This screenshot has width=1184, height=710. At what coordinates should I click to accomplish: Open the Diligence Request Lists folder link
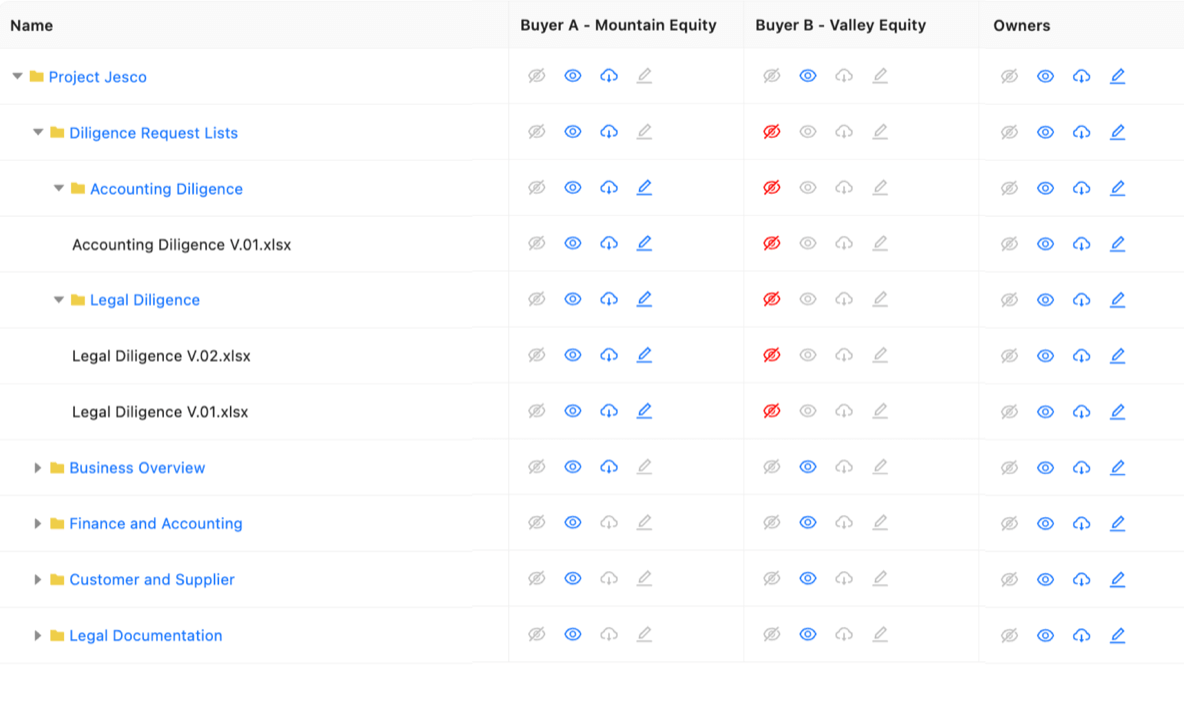(152, 132)
